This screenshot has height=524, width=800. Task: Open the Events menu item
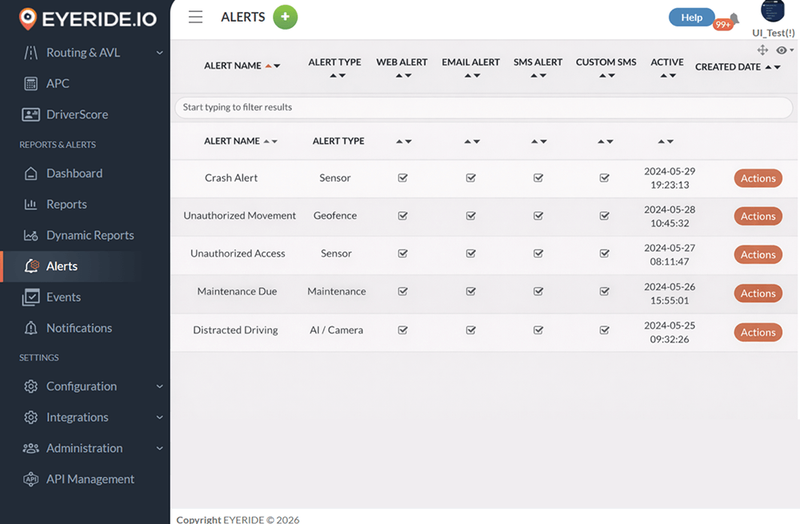click(64, 297)
